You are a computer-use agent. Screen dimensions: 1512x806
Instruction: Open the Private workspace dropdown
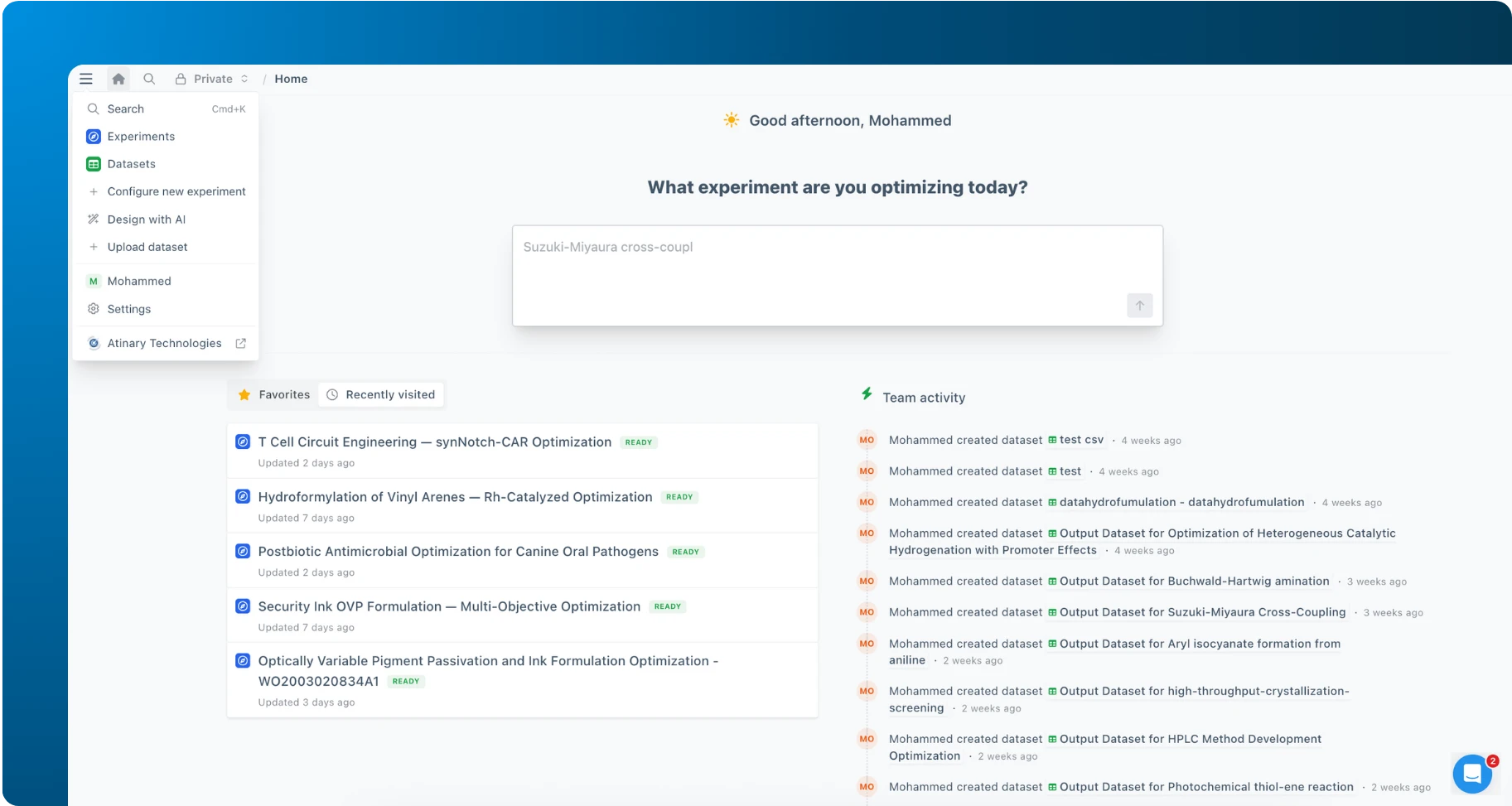pos(212,79)
